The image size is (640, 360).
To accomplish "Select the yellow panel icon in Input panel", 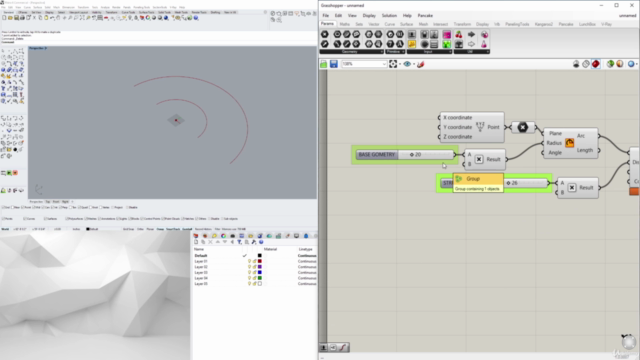I will (412, 44).
